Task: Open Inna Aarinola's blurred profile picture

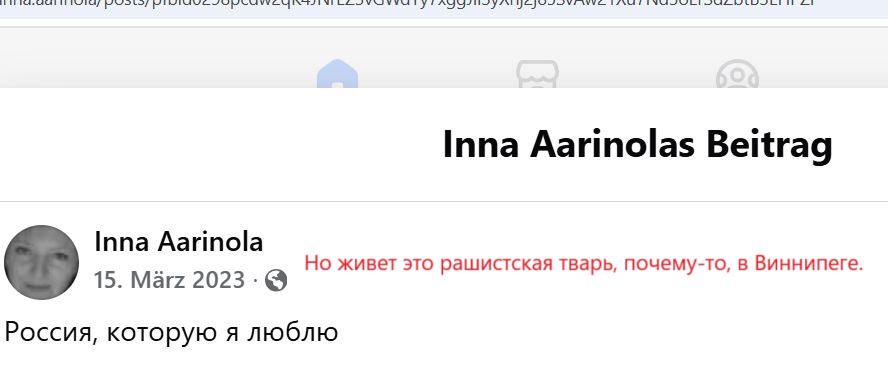Action: [41, 262]
